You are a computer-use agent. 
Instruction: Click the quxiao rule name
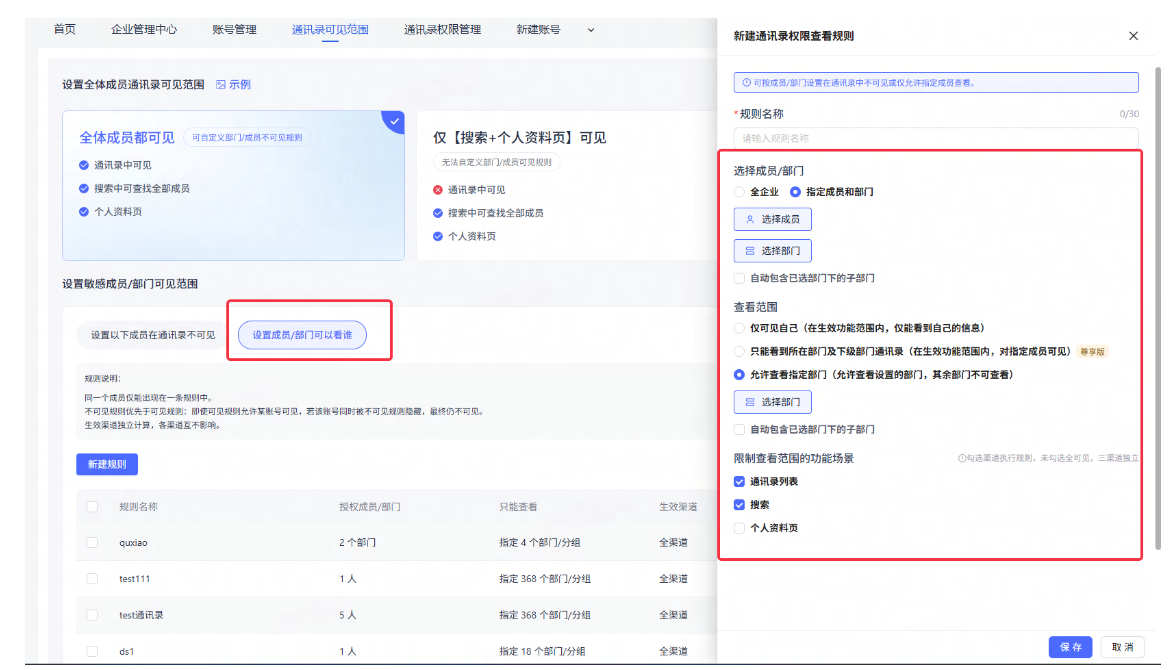click(133, 543)
